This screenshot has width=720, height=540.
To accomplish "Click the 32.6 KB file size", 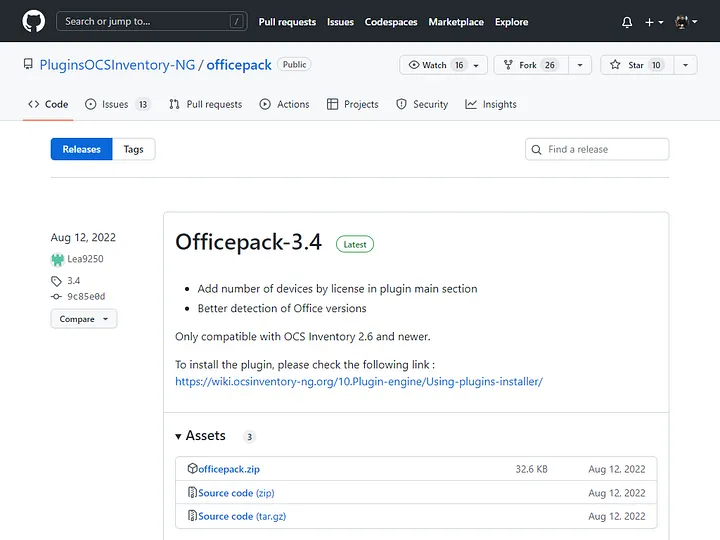I will [x=531, y=469].
